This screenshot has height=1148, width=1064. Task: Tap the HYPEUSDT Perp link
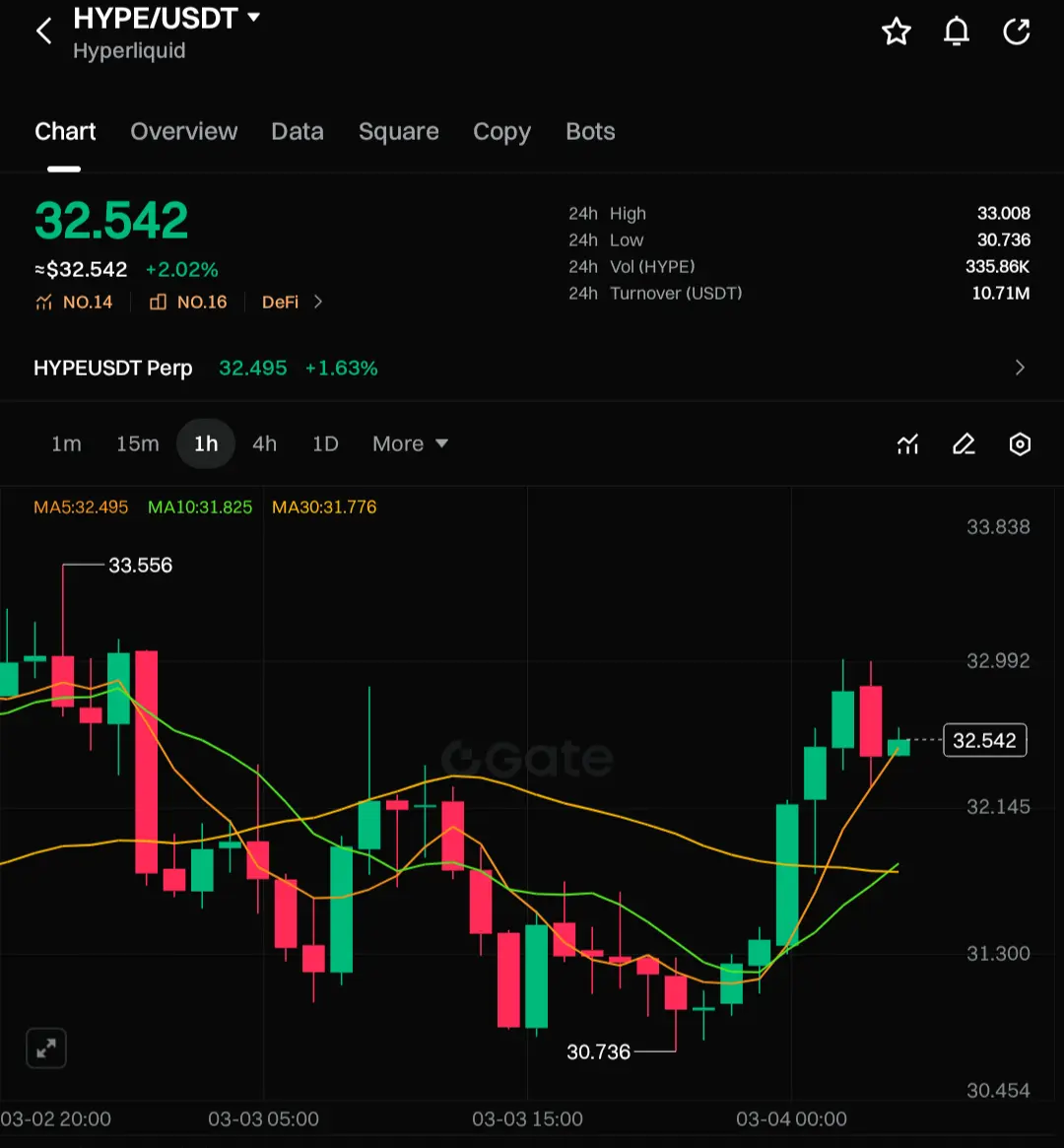(112, 368)
